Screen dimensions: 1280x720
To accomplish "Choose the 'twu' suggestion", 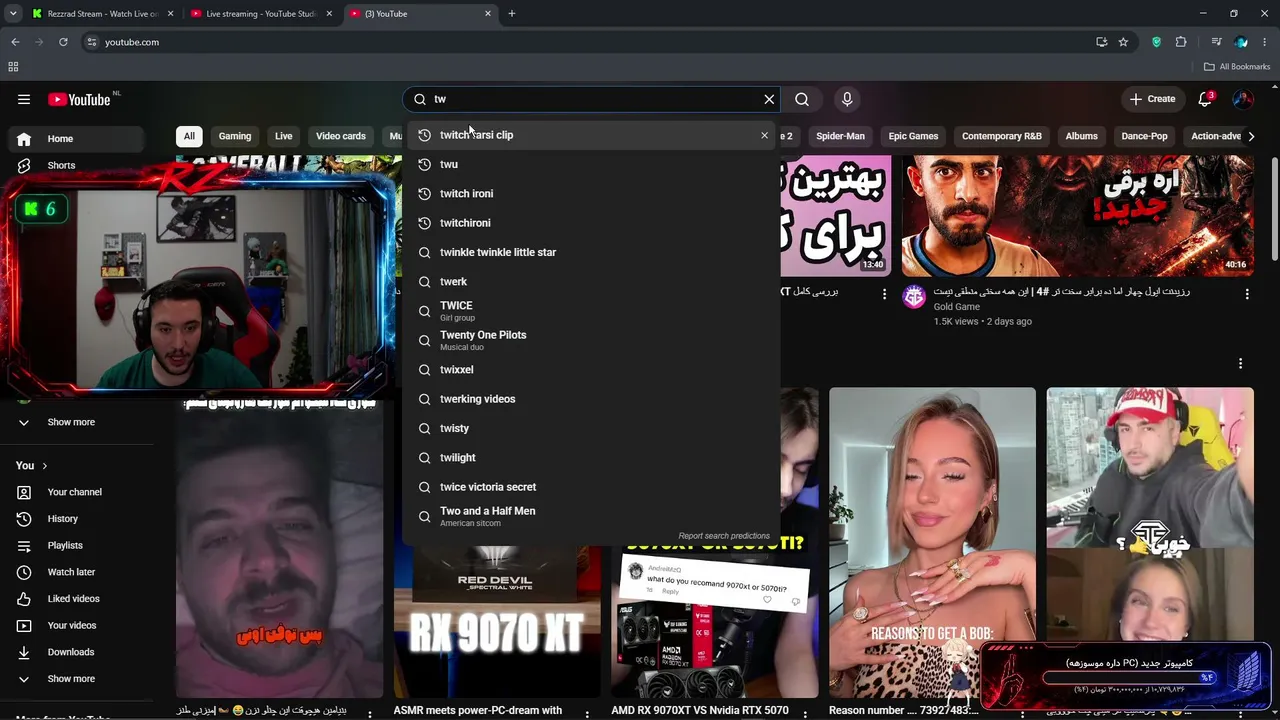I will (592, 164).
